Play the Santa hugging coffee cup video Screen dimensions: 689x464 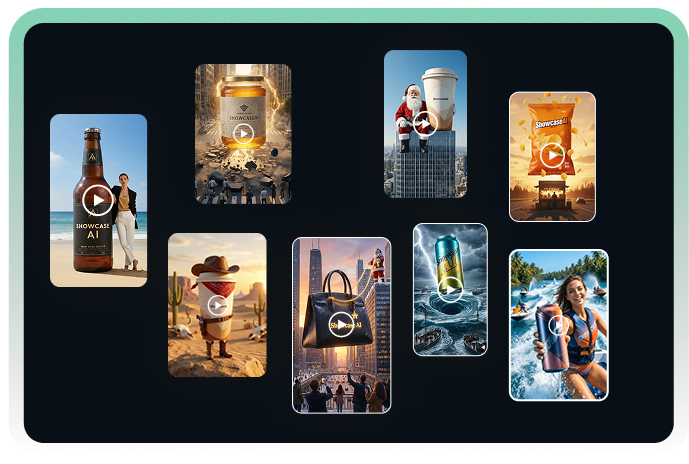[425, 123]
